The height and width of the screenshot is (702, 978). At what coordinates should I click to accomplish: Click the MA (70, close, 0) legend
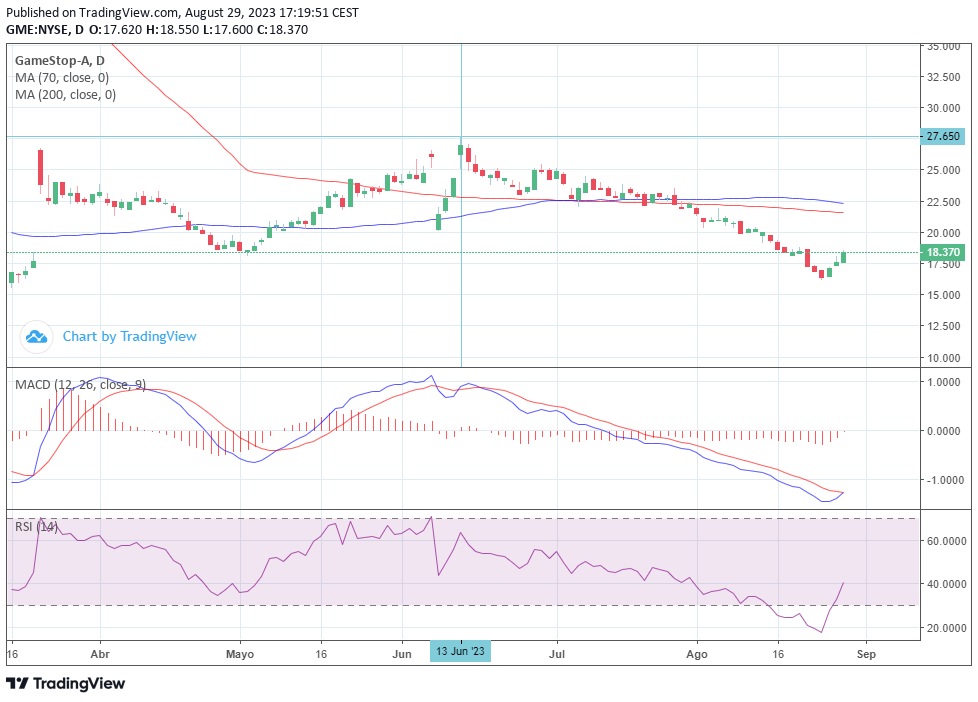coord(62,78)
